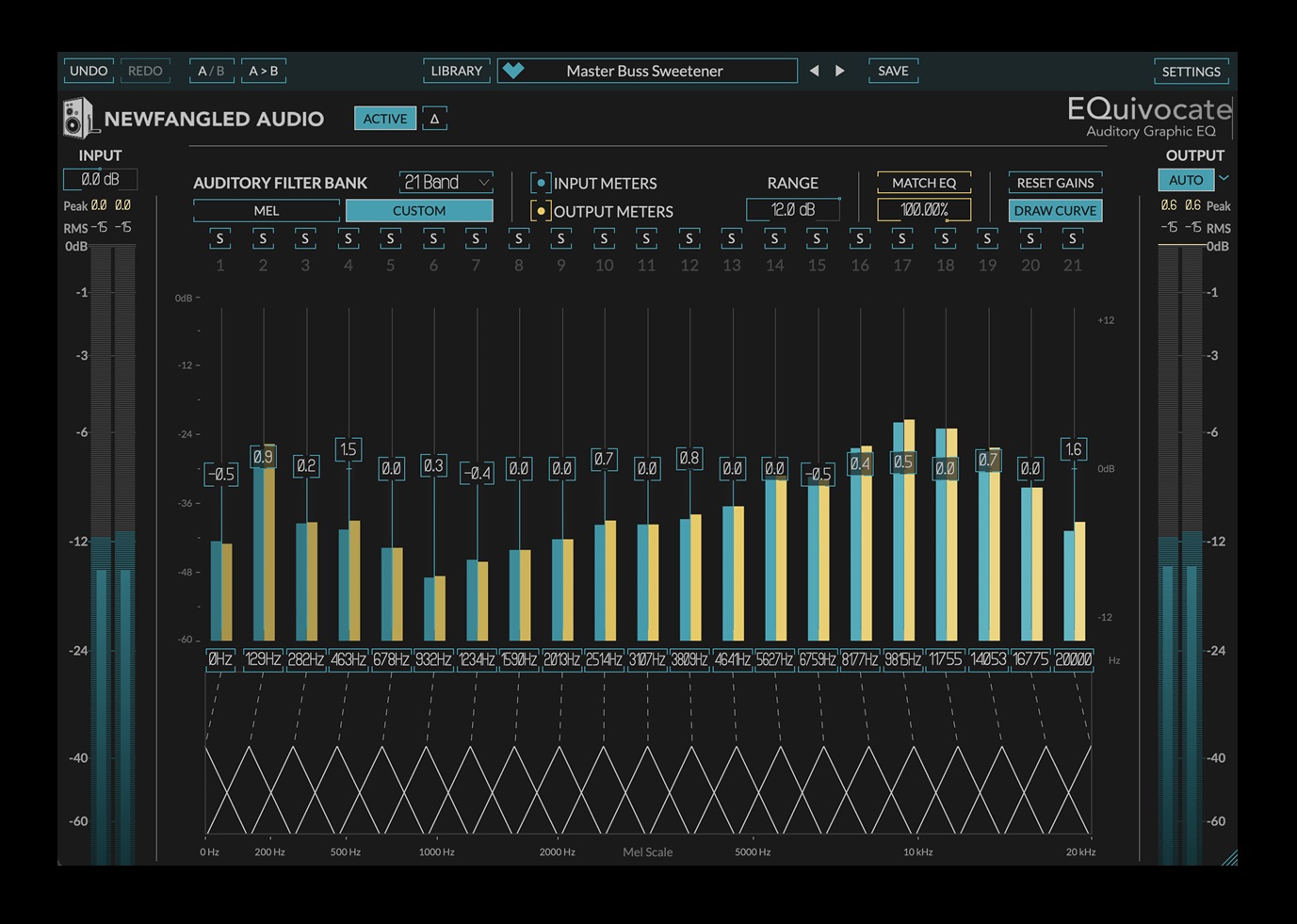Click band 10 gain handle 0.7

[605, 460]
